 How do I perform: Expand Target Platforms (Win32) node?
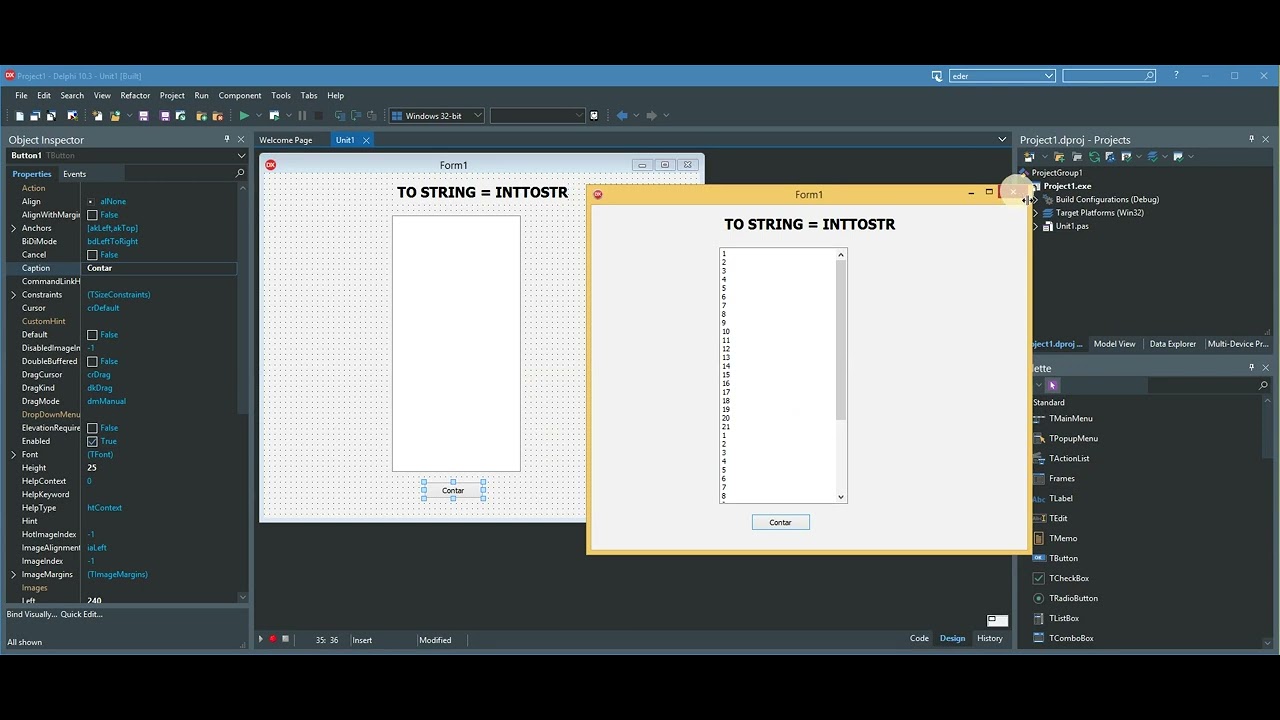pos(1036,213)
